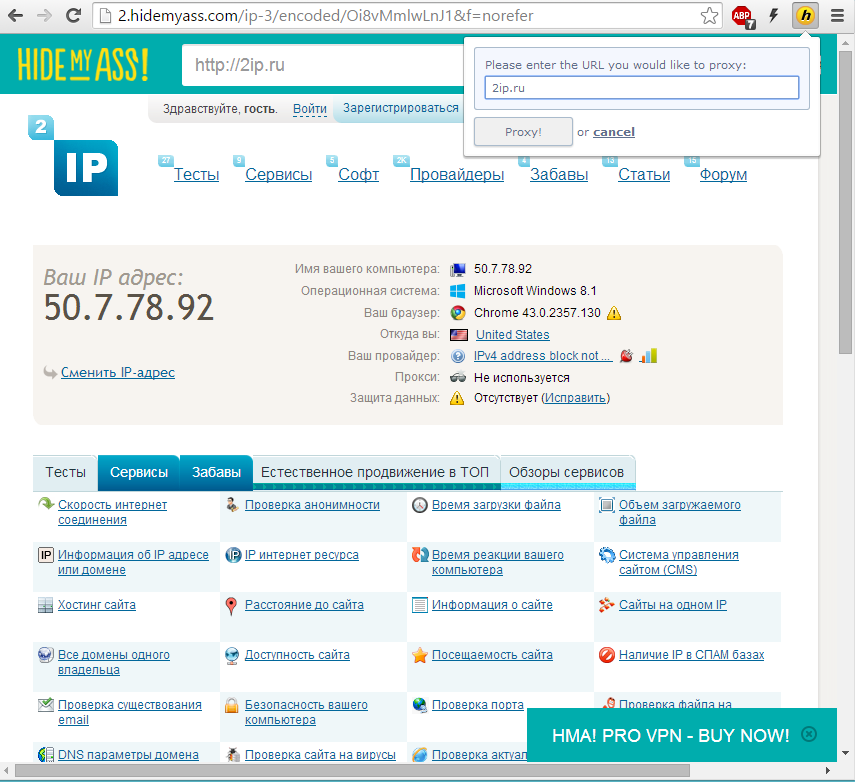Open Хостинг сайта link

coord(97,605)
